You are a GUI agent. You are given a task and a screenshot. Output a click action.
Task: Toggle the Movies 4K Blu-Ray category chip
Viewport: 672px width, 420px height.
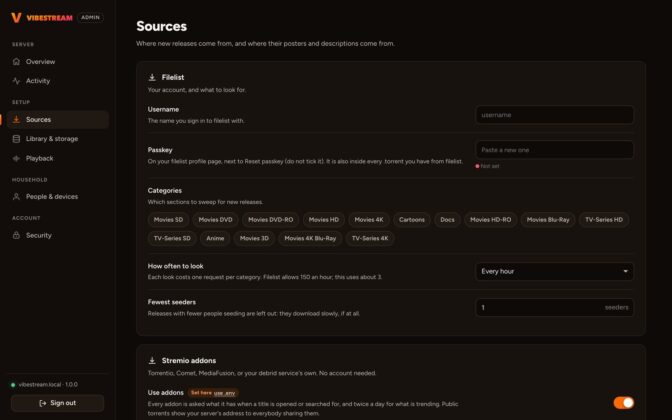pos(310,238)
